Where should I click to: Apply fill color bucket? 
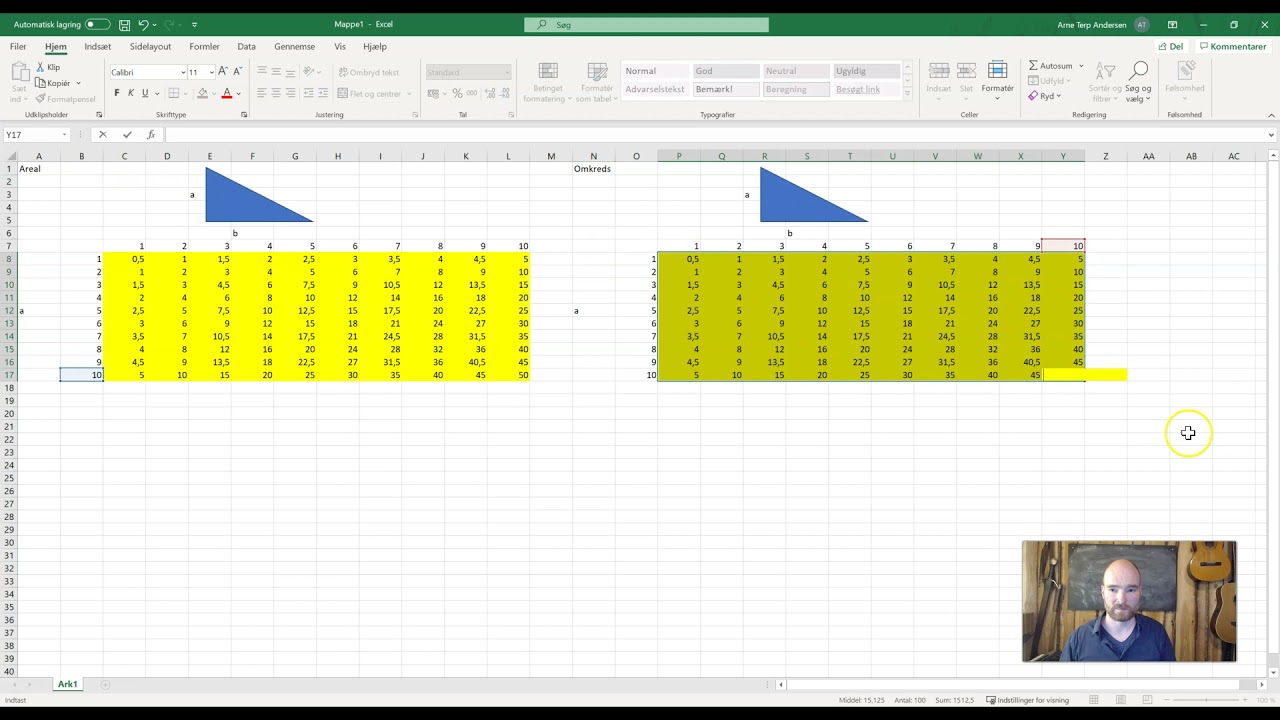pyautogui.click(x=202, y=93)
